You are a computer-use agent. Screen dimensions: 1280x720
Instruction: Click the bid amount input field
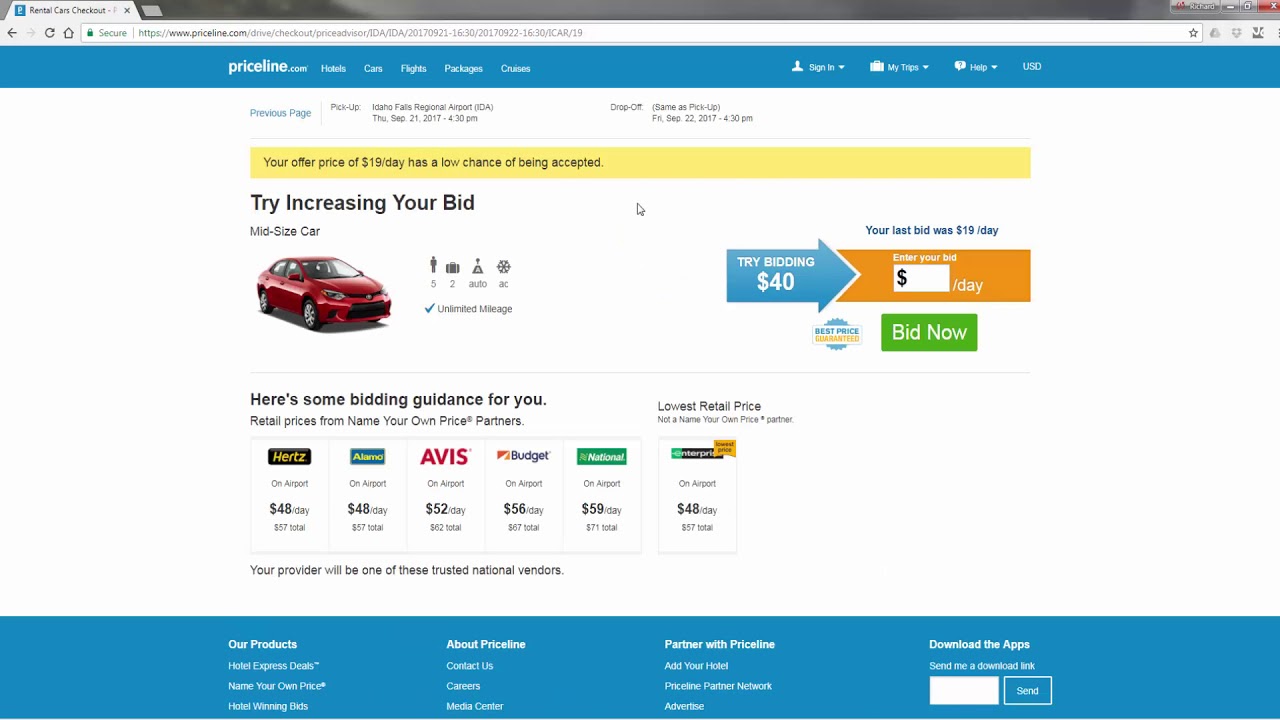click(x=921, y=279)
